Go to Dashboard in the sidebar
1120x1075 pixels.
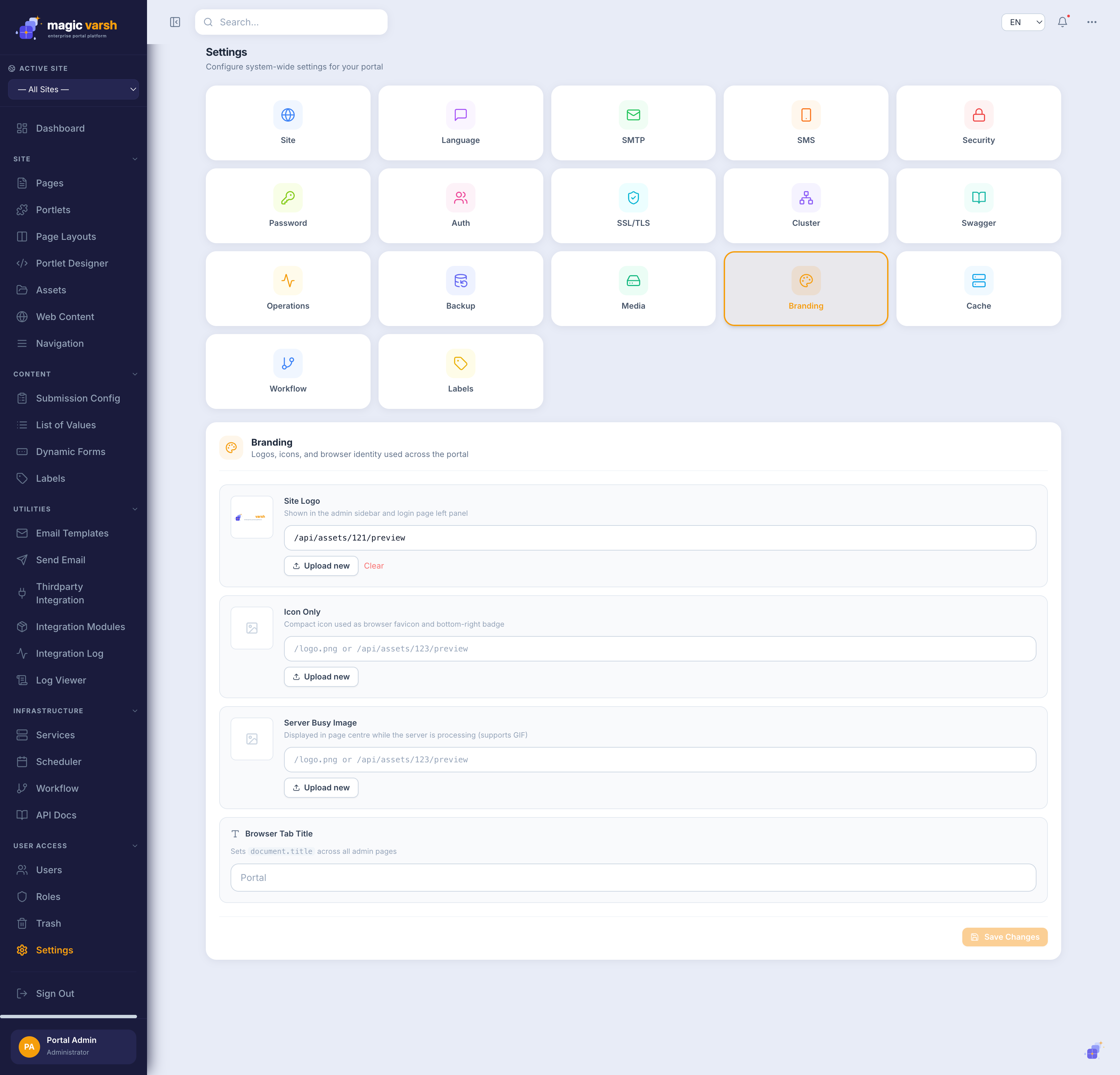(73, 129)
